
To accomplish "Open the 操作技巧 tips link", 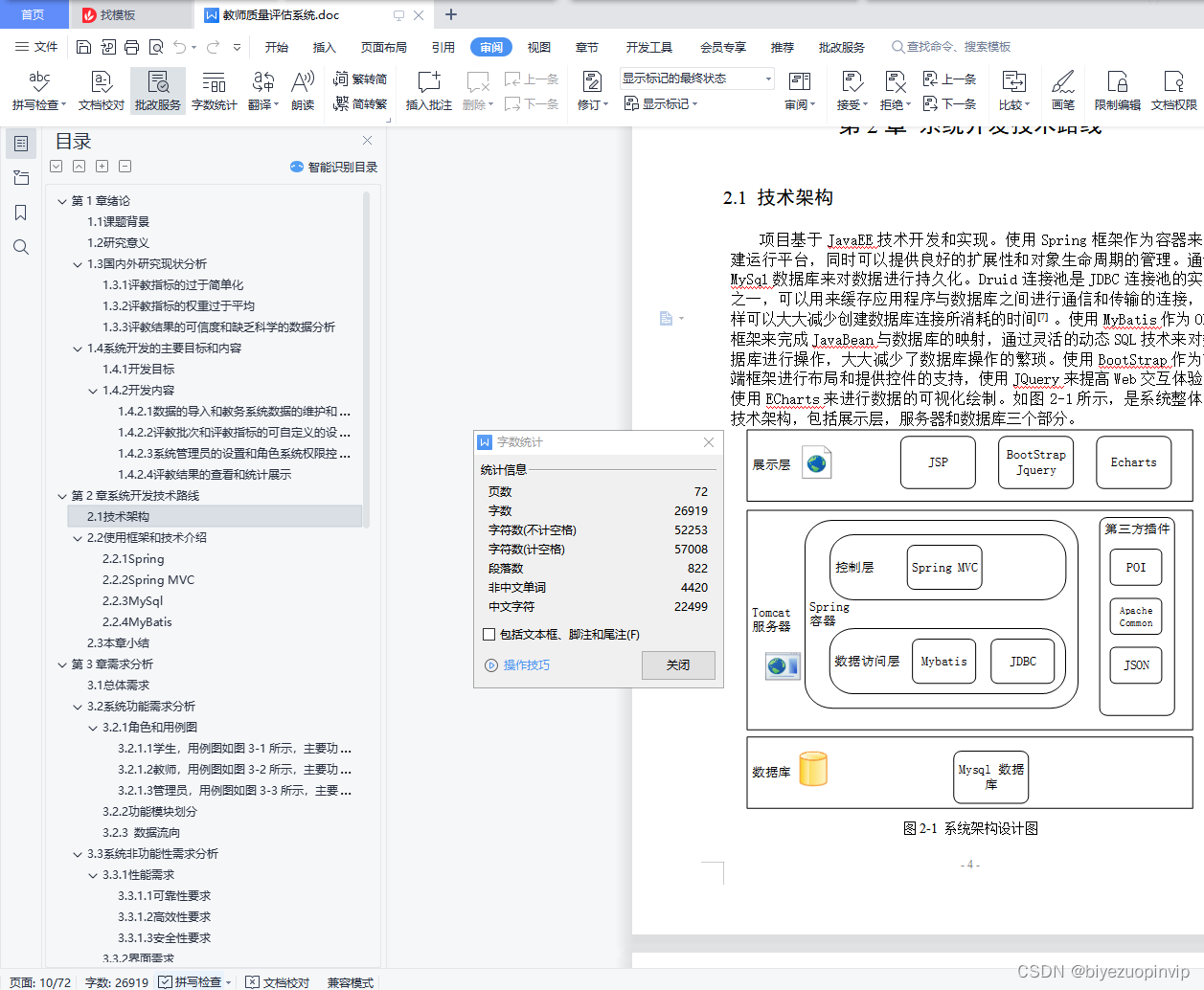I will coord(518,664).
